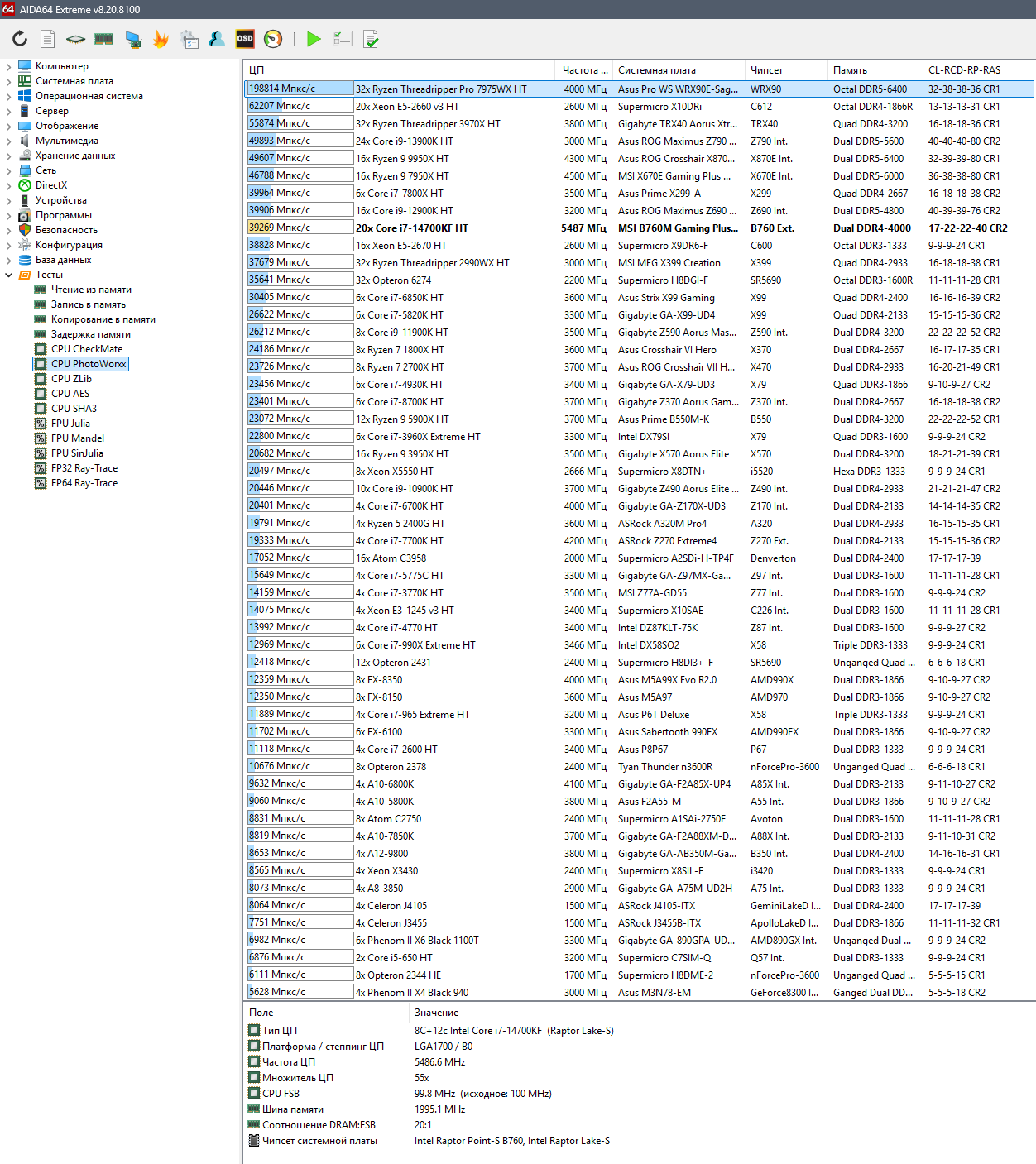Open the База данных tree item

coord(63,260)
